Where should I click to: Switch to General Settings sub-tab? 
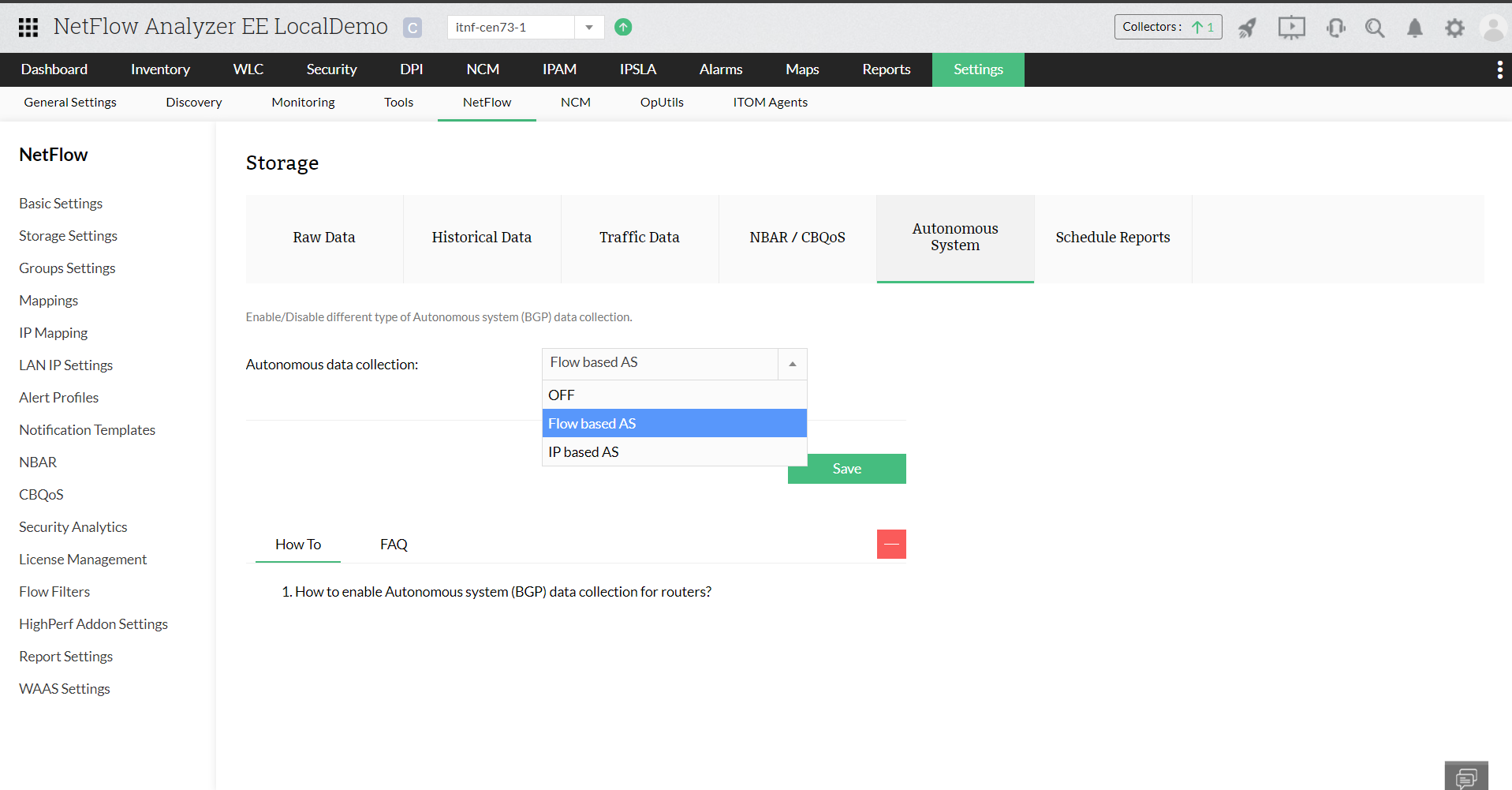70,103
